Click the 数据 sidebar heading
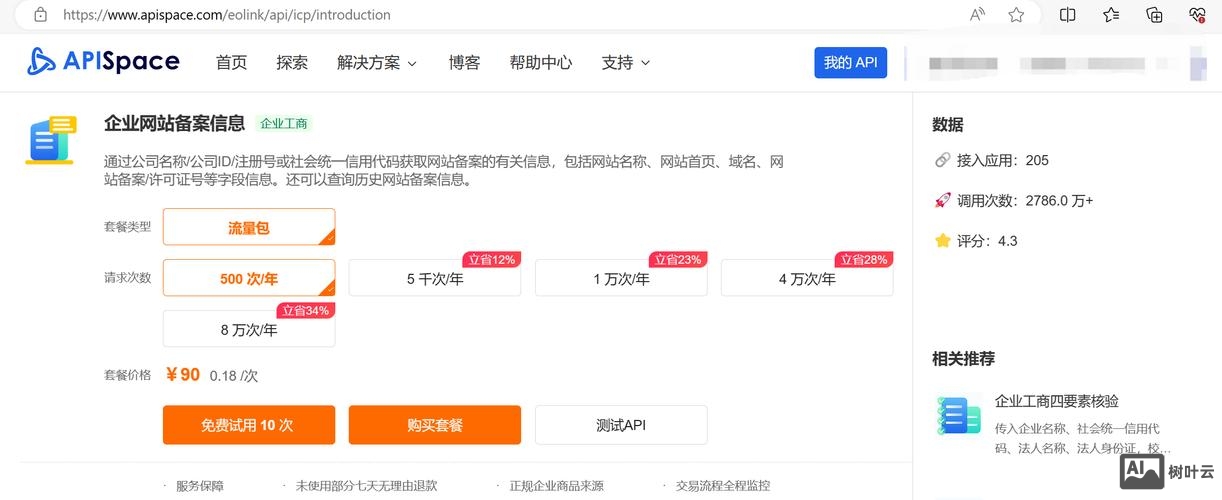1222x500 pixels. 948,124
